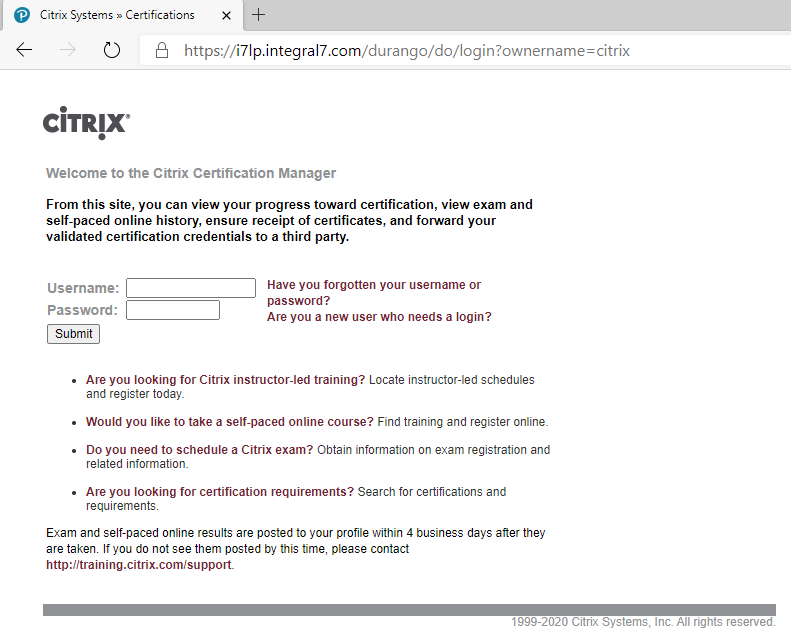
Task: Open a new tab with the plus icon
Action: (259, 15)
